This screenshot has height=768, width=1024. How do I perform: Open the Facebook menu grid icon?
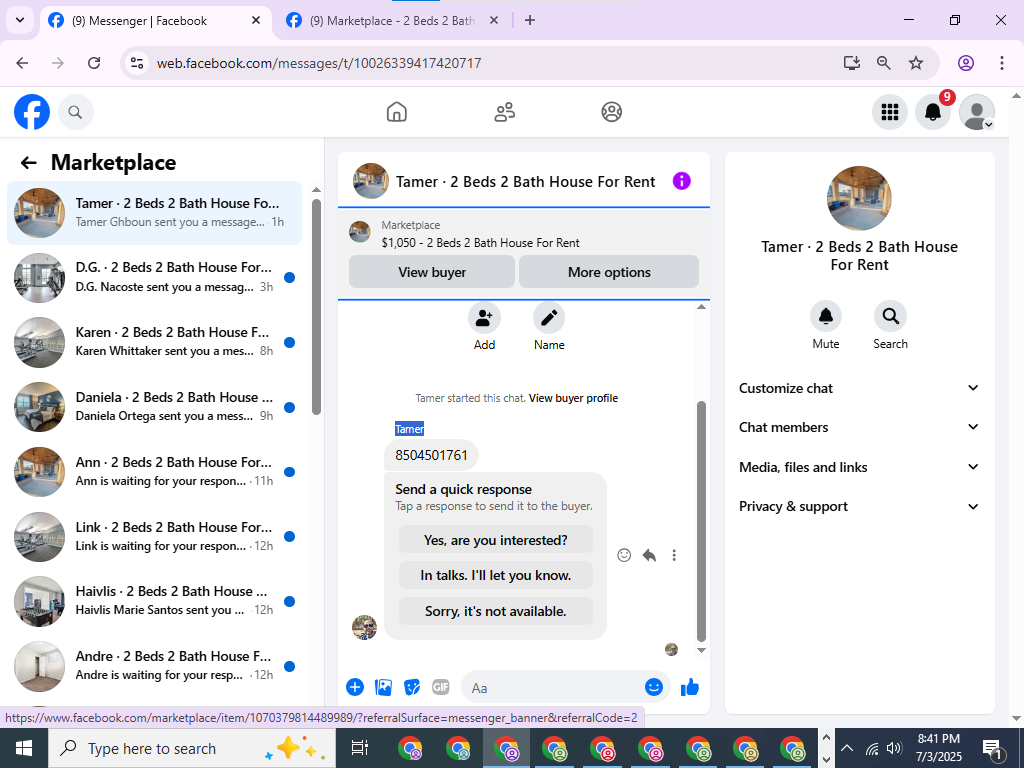pyautogui.click(x=889, y=112)
